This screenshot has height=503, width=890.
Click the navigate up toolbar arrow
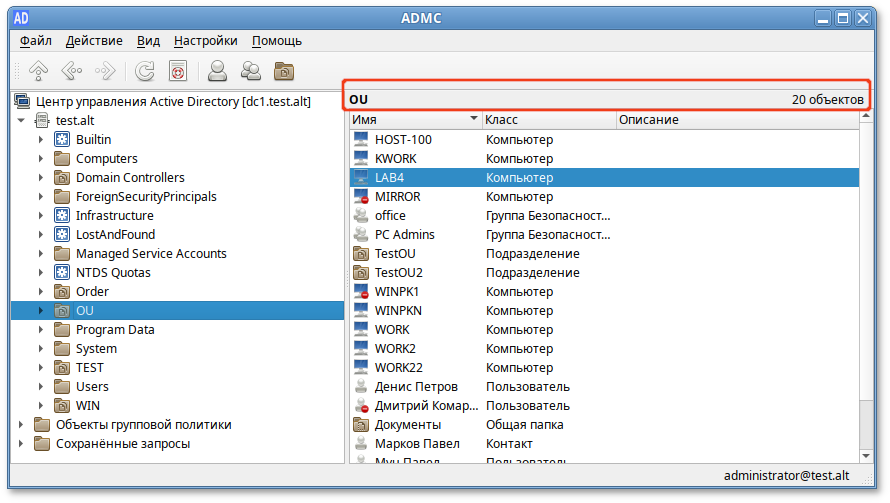pos(38,71)
